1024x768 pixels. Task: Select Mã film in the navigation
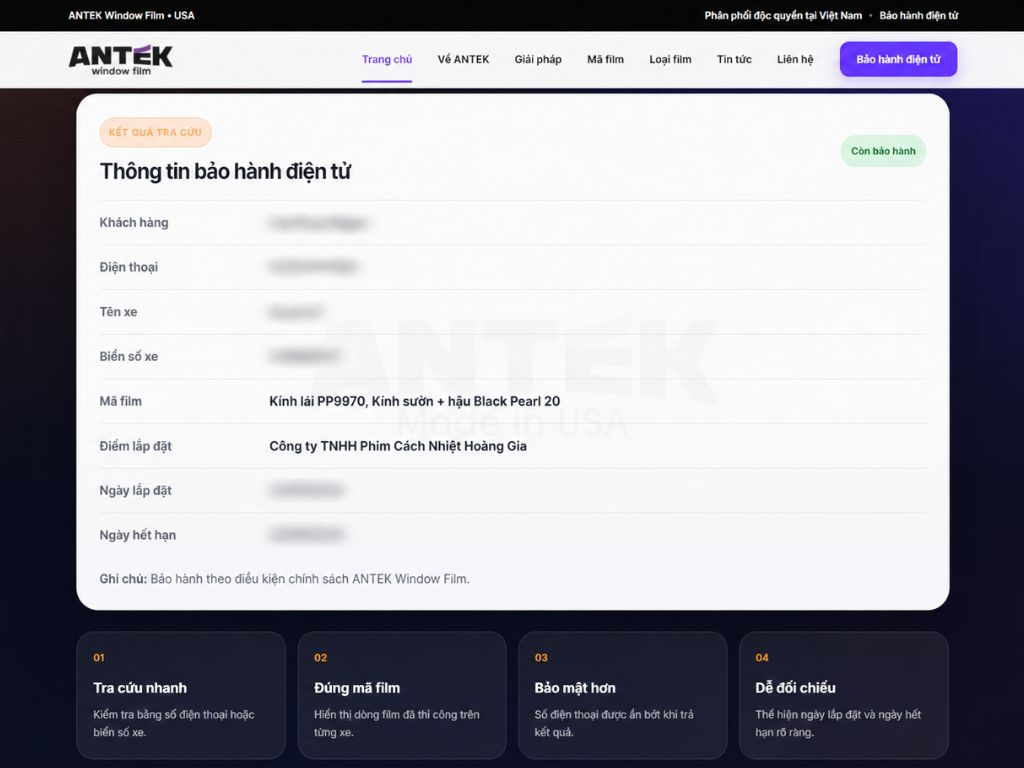tap(605, 59)
